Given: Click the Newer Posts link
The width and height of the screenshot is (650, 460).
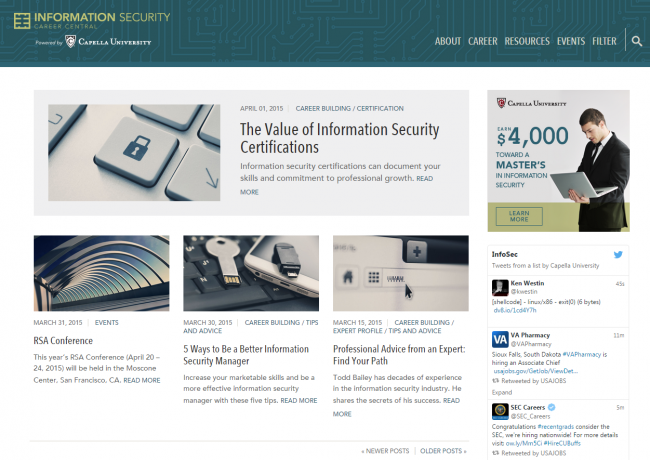Looking at the screenshot, I should click(x=385, y=451).
